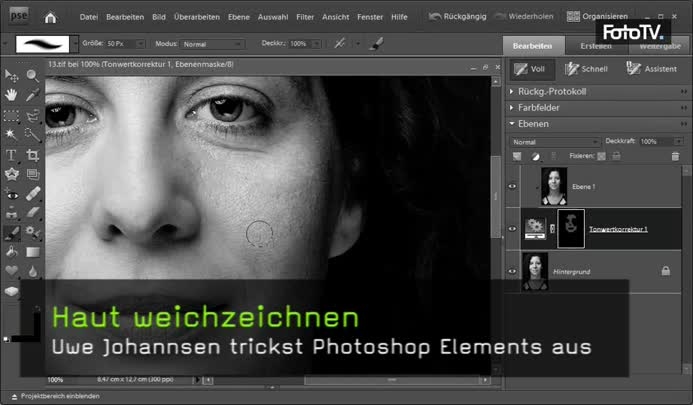Select the Tonwertkorrektur 1 layer mask thumbnail
Image resolution: width=693 pixels, height=405 pixels.
[x=571, y=229]
